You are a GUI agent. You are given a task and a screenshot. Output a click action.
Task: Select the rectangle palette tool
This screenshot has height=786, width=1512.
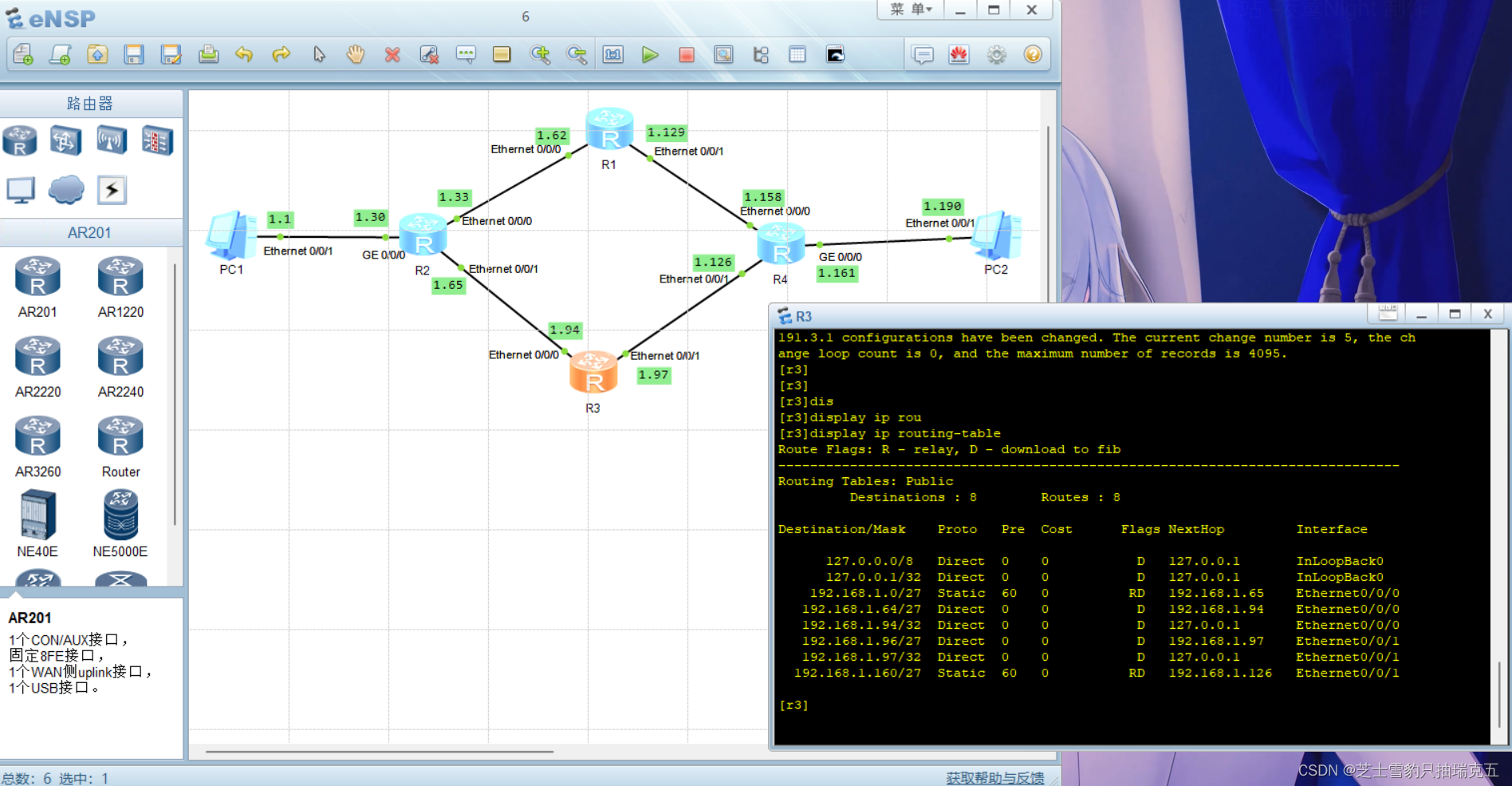point(502,54)
